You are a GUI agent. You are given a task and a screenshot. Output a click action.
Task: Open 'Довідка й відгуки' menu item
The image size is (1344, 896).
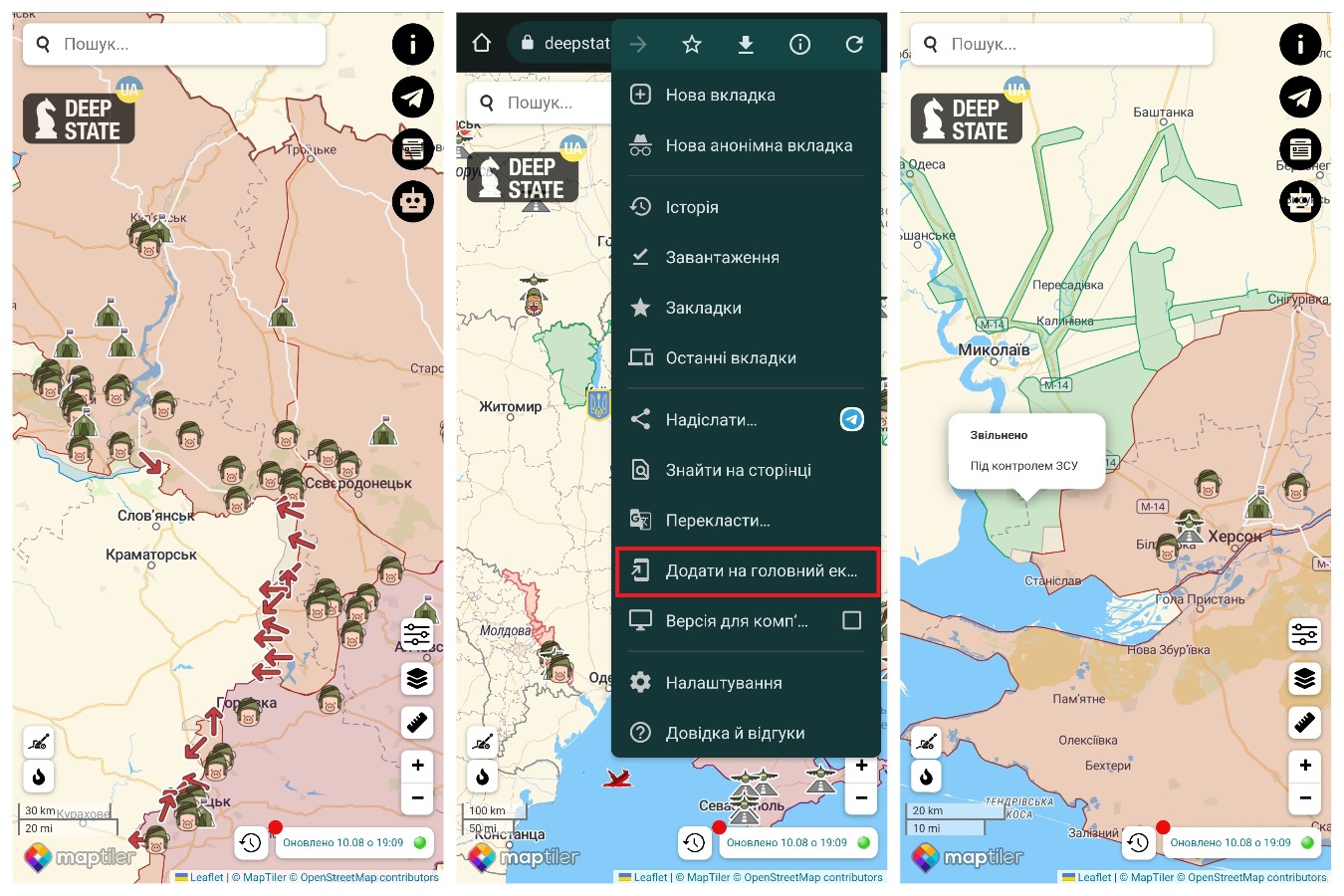coord(747,733)
